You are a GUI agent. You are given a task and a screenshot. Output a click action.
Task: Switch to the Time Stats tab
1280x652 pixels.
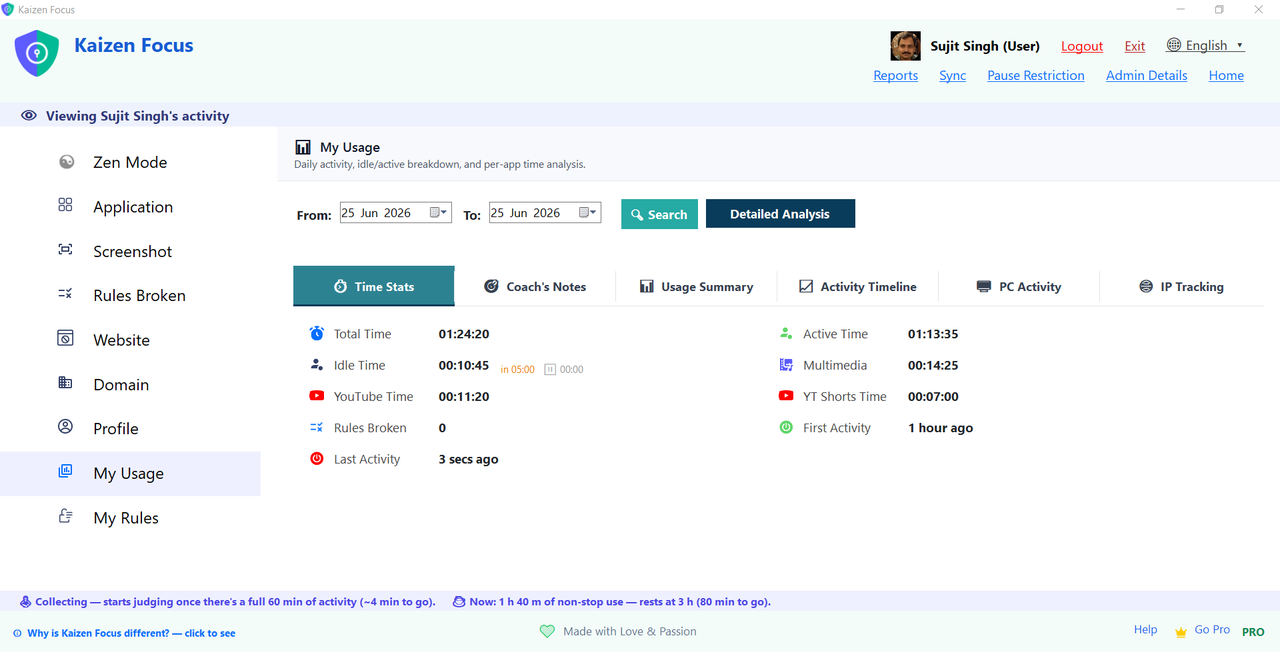(x=374, y=286)
